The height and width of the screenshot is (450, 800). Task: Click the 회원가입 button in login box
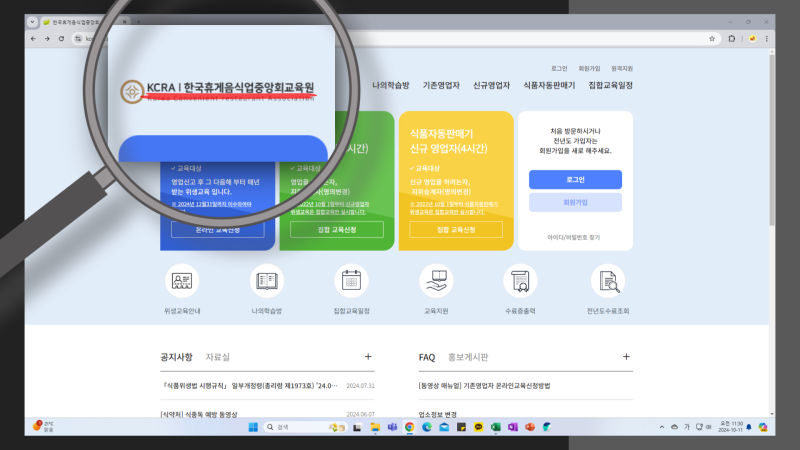(575, 202)
